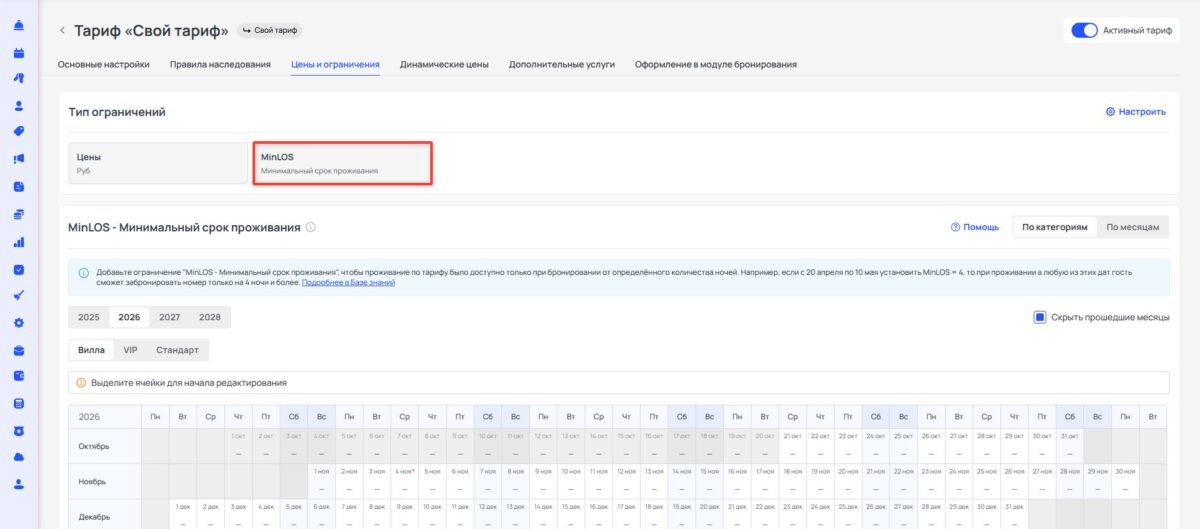Select the Вилла room category
This screenshot has width=1200, height=529.
pos(91,350)
